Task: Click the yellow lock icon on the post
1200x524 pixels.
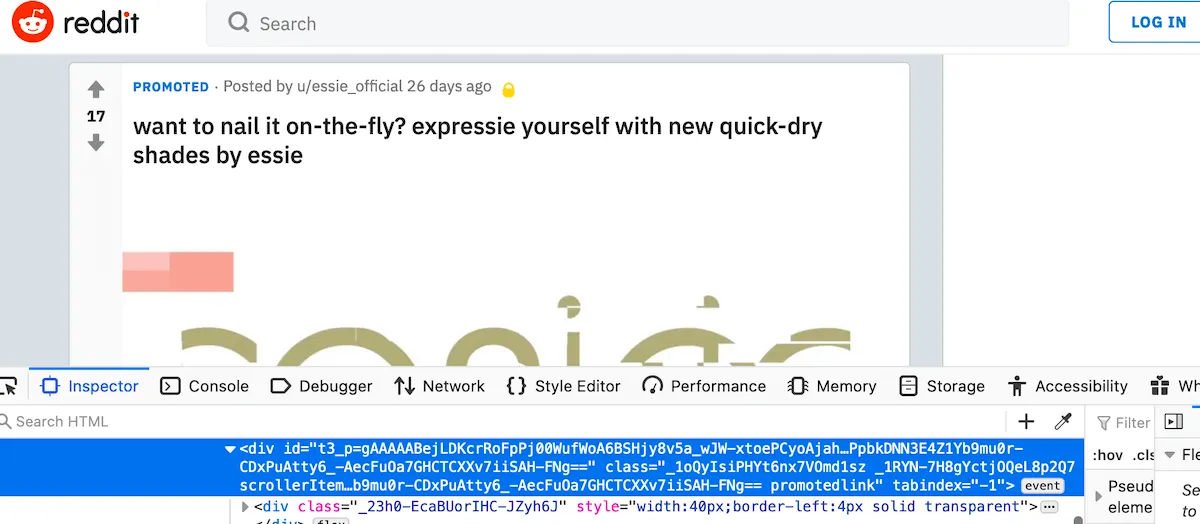Action: click(x=508, y=89)
